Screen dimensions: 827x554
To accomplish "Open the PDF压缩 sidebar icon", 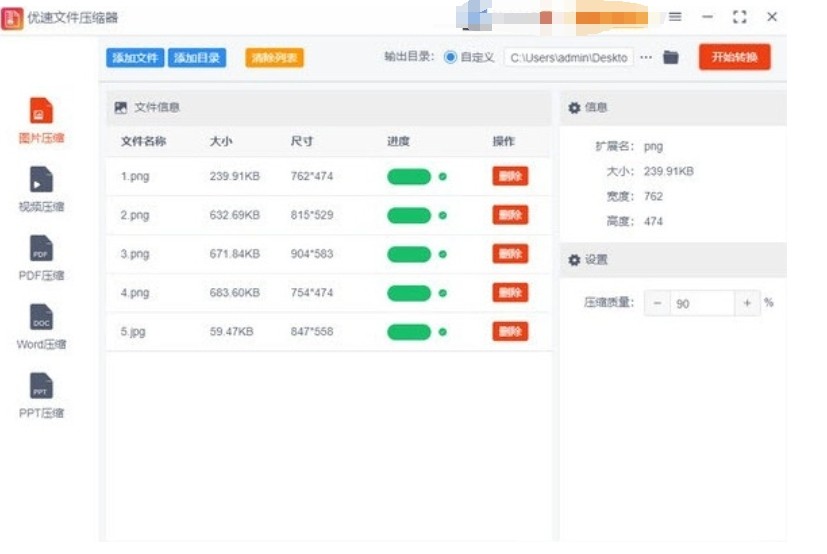I will coord(41,249).
